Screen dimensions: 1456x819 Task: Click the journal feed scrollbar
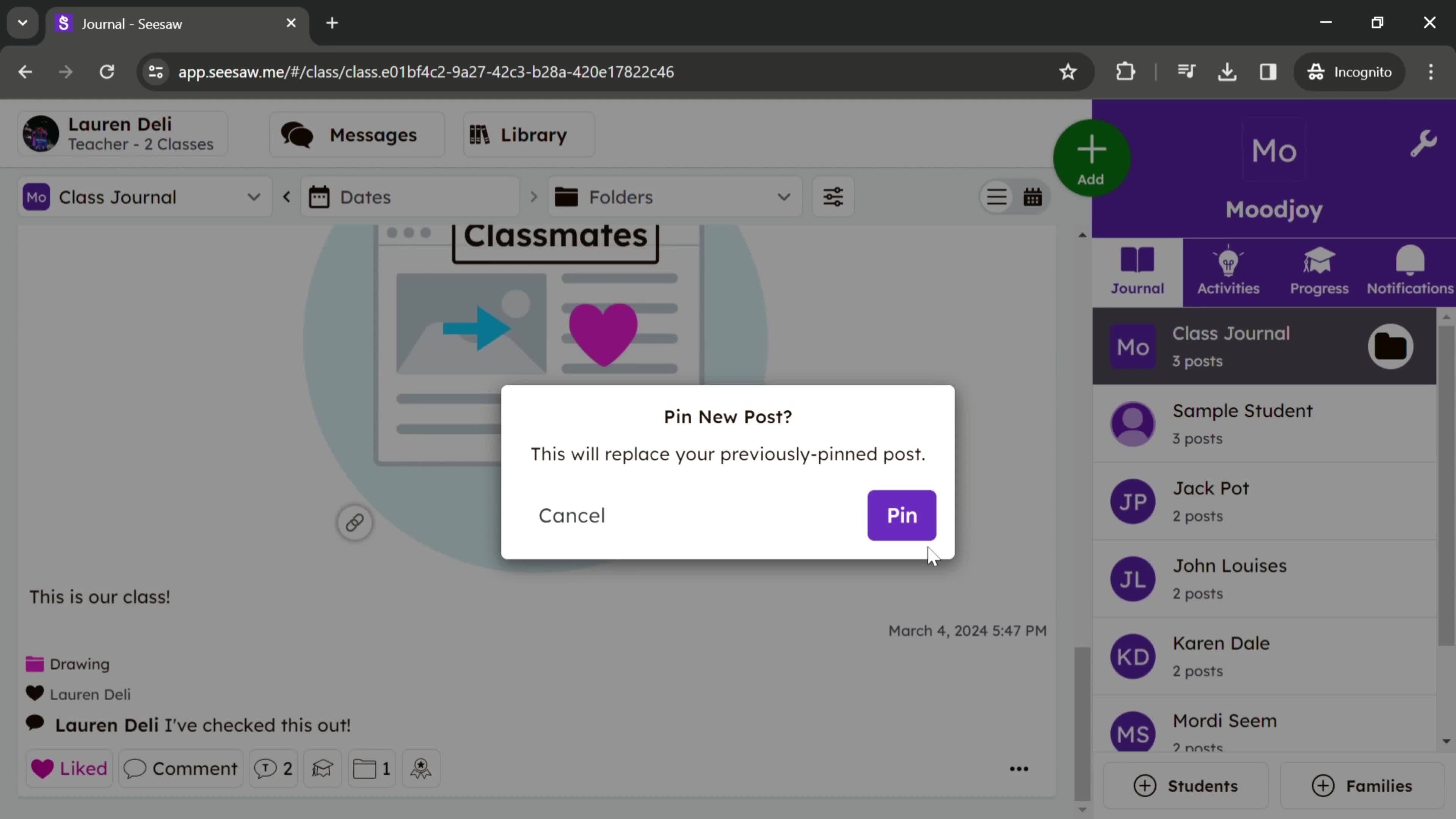pos(1082,723)
